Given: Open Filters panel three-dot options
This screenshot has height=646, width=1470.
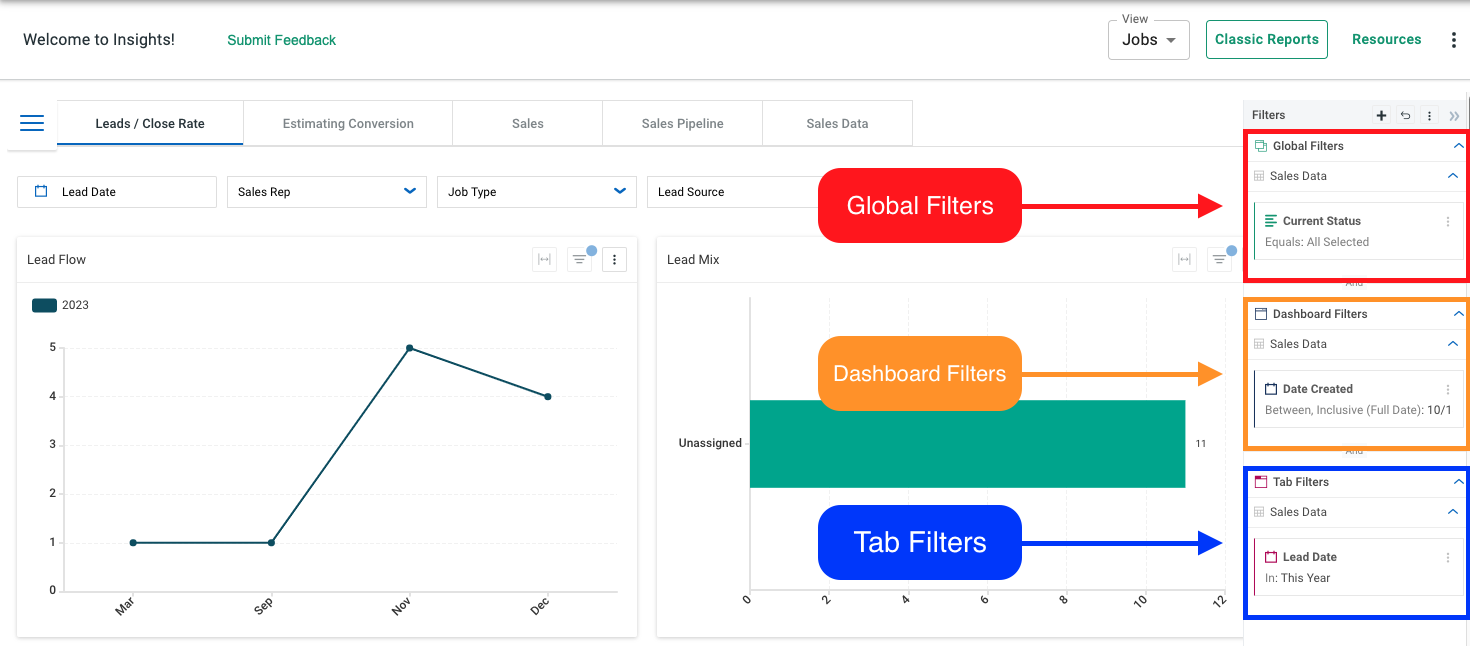Looking at the screenshot, I should (x=1430, y=116).
